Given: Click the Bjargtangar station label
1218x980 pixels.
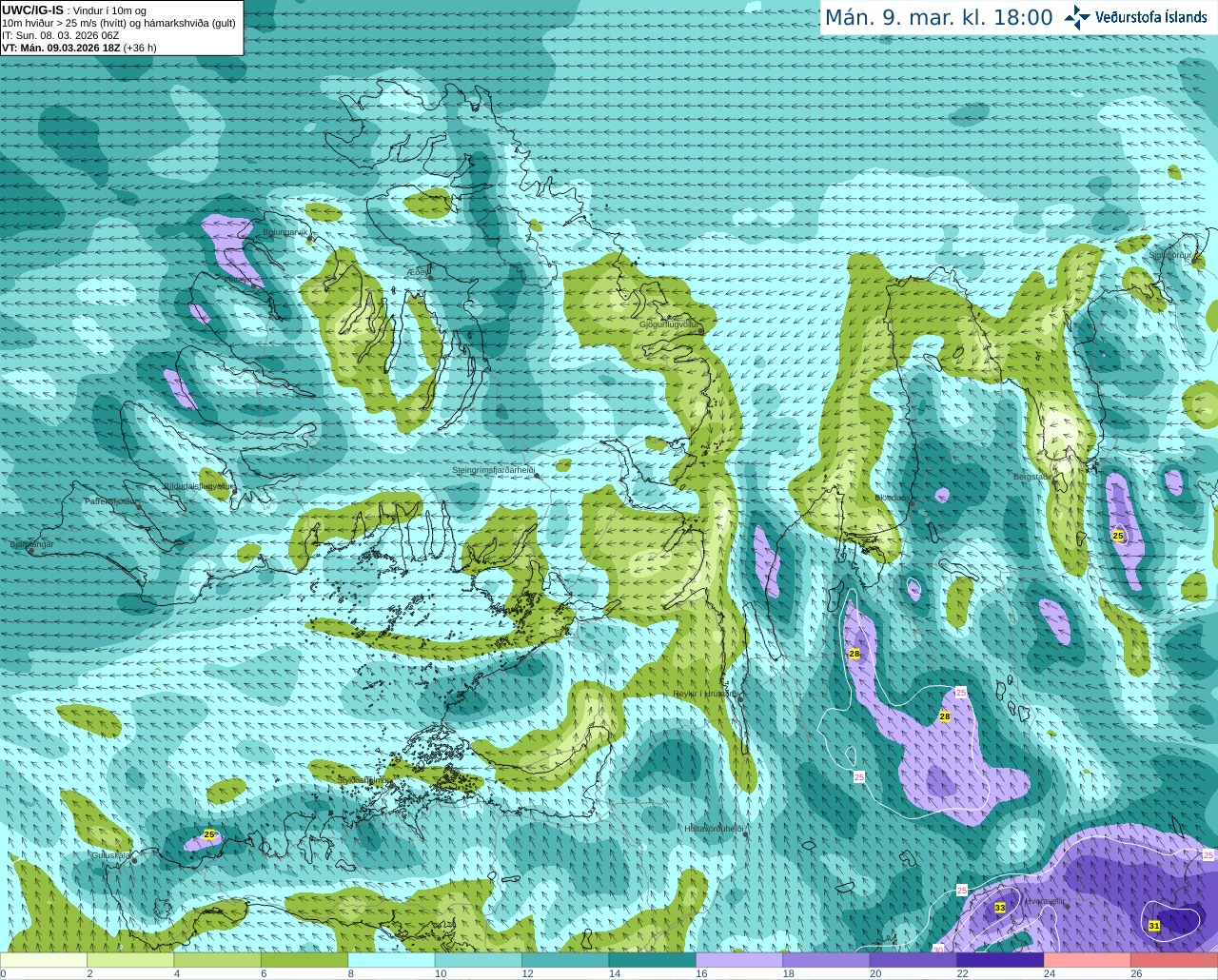Looking at the screenshot, I should coord(31,544).
